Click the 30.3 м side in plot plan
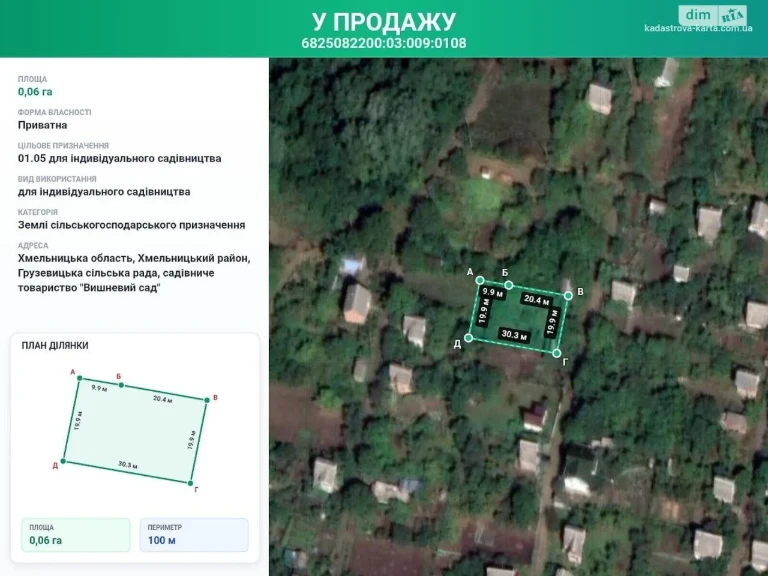 [x=127, y=464]
